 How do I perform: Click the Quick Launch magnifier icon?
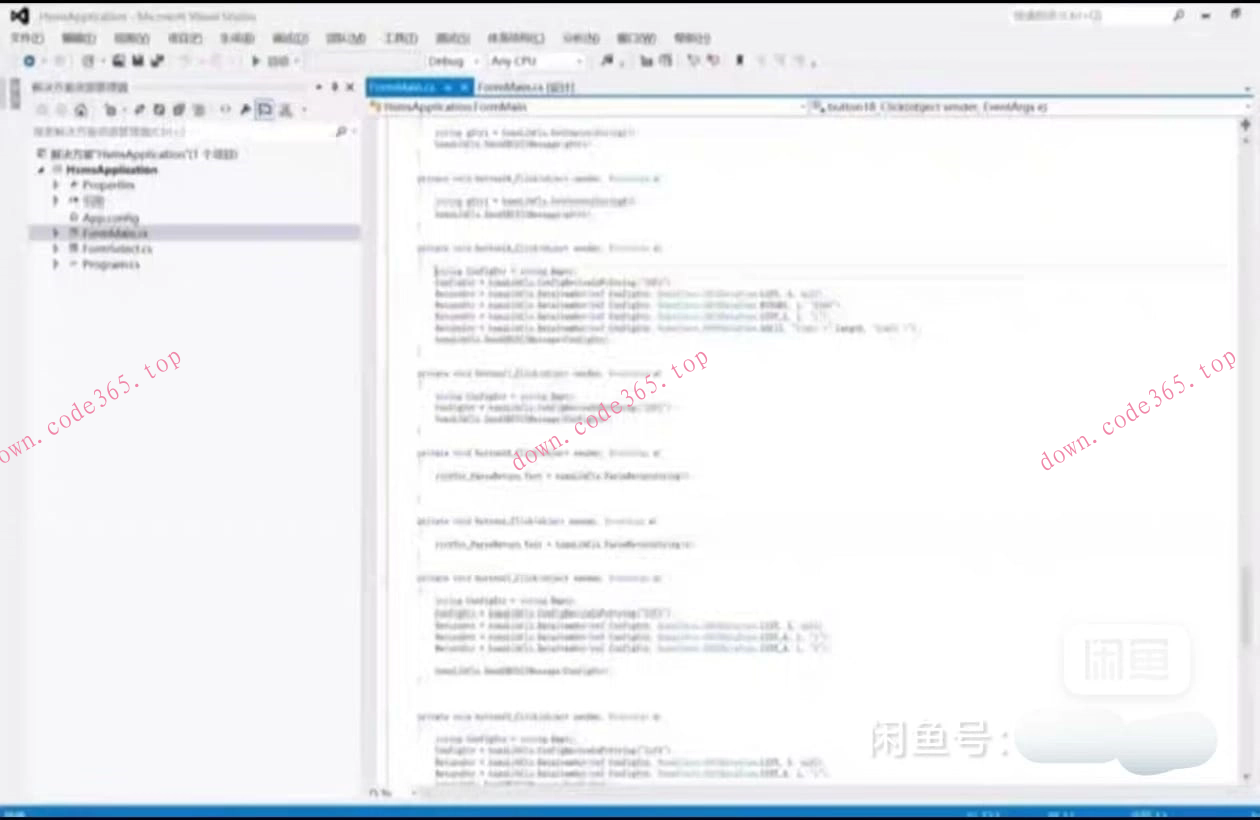pos(1179,16)
